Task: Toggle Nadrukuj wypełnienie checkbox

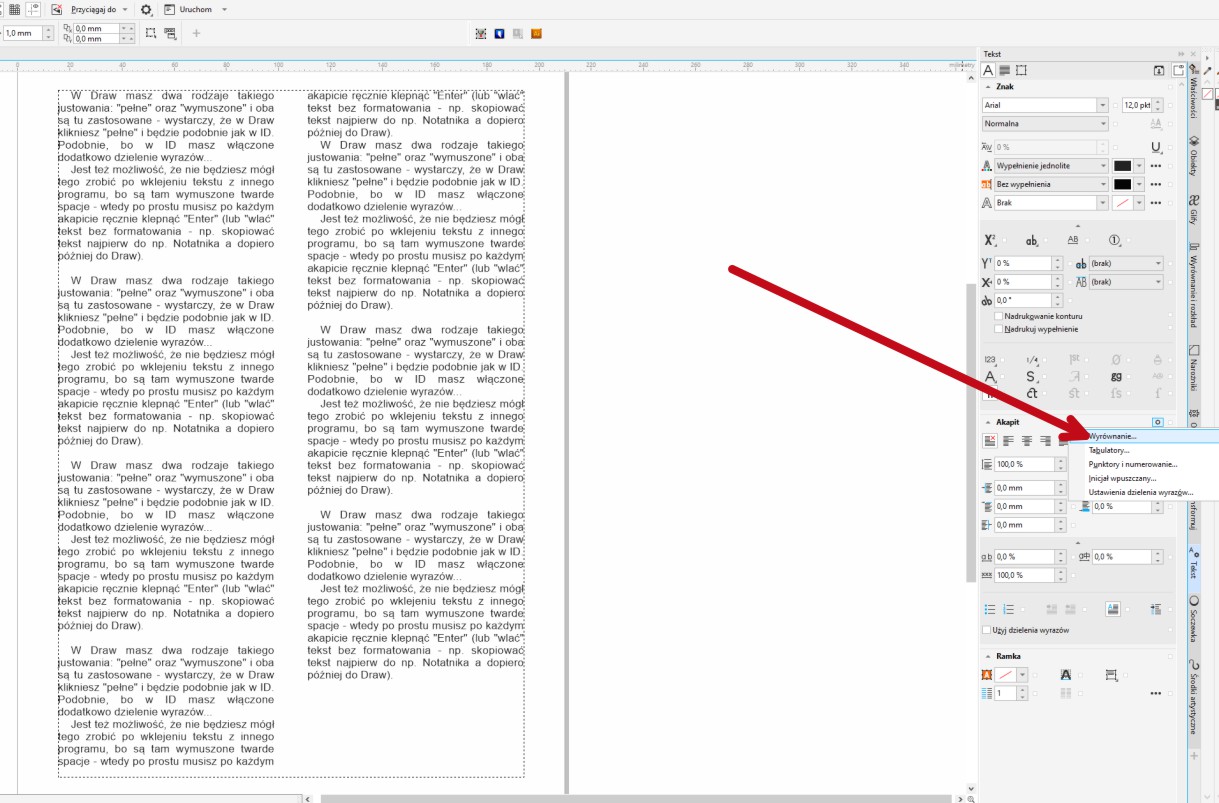Action: click(998, 329)
